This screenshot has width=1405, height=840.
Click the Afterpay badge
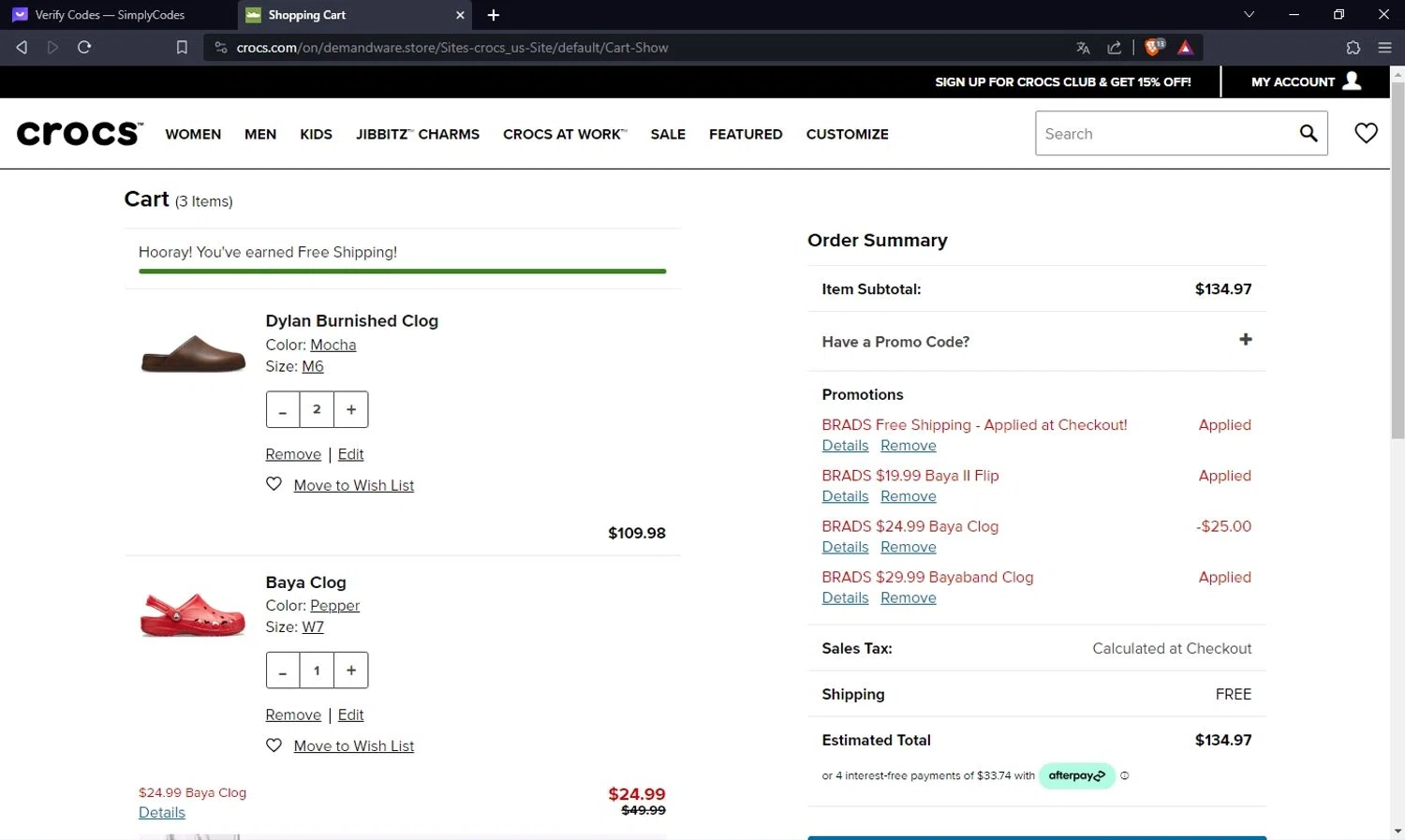1077,775
